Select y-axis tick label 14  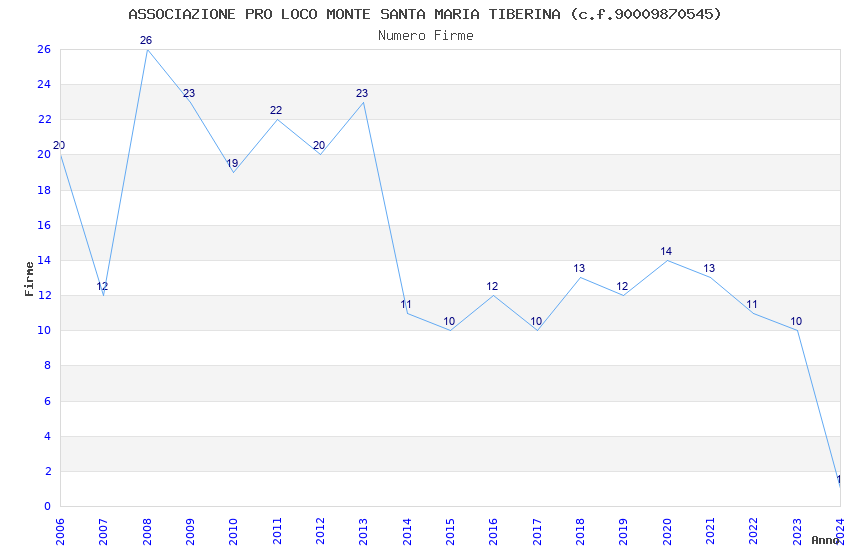pos(44,260)
